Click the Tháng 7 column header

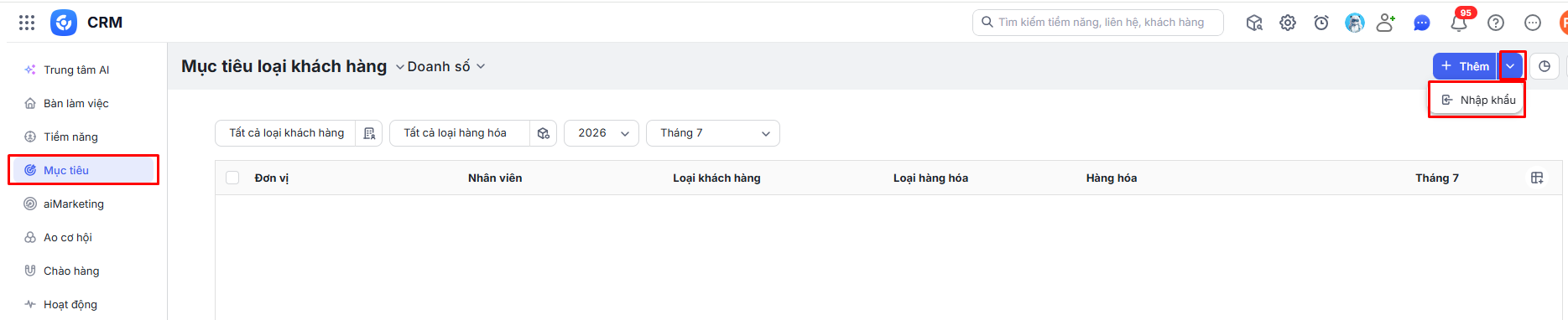(x=1437, y=178)
